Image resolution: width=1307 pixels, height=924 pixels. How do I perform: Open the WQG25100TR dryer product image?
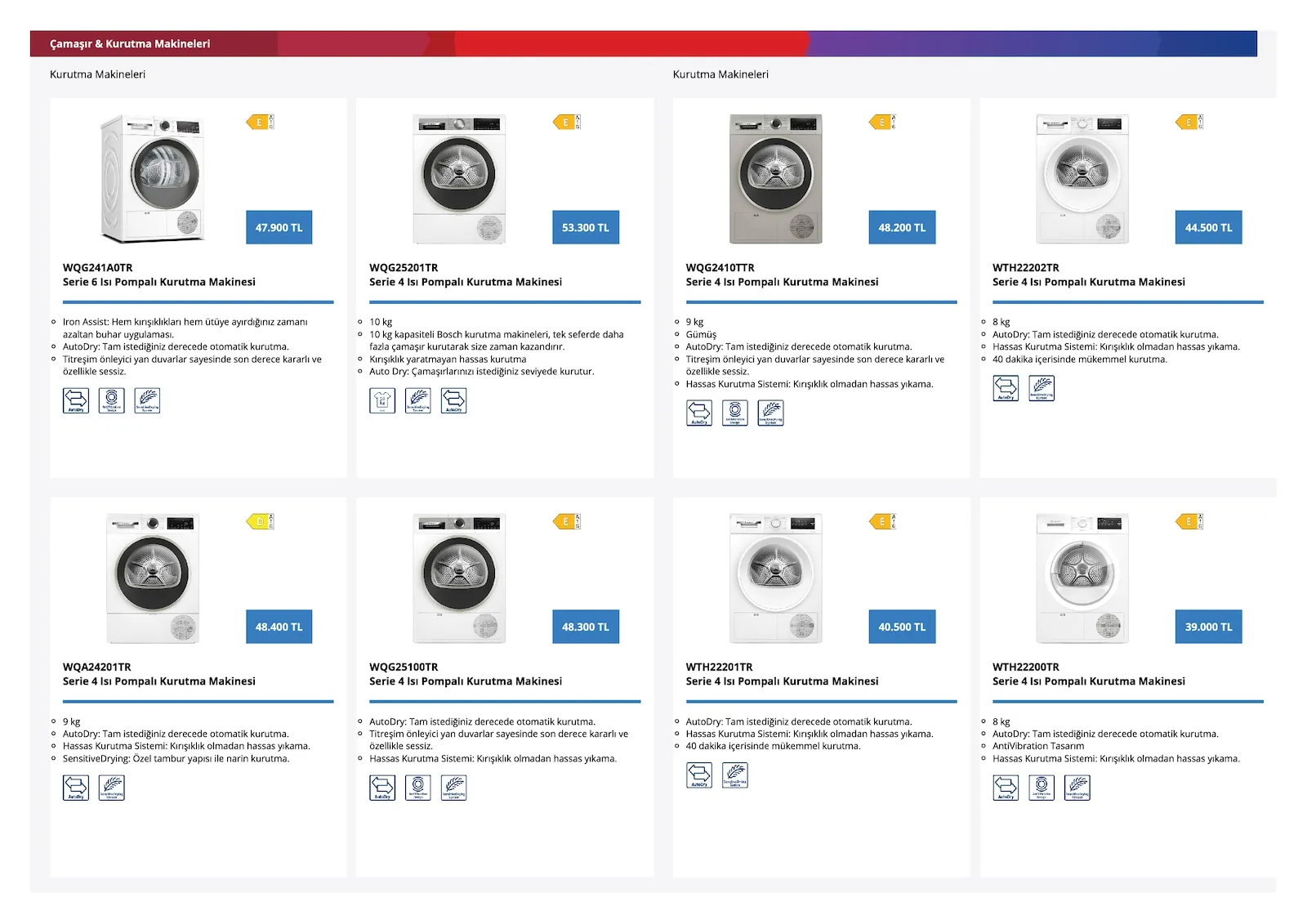tap(459, 578)
